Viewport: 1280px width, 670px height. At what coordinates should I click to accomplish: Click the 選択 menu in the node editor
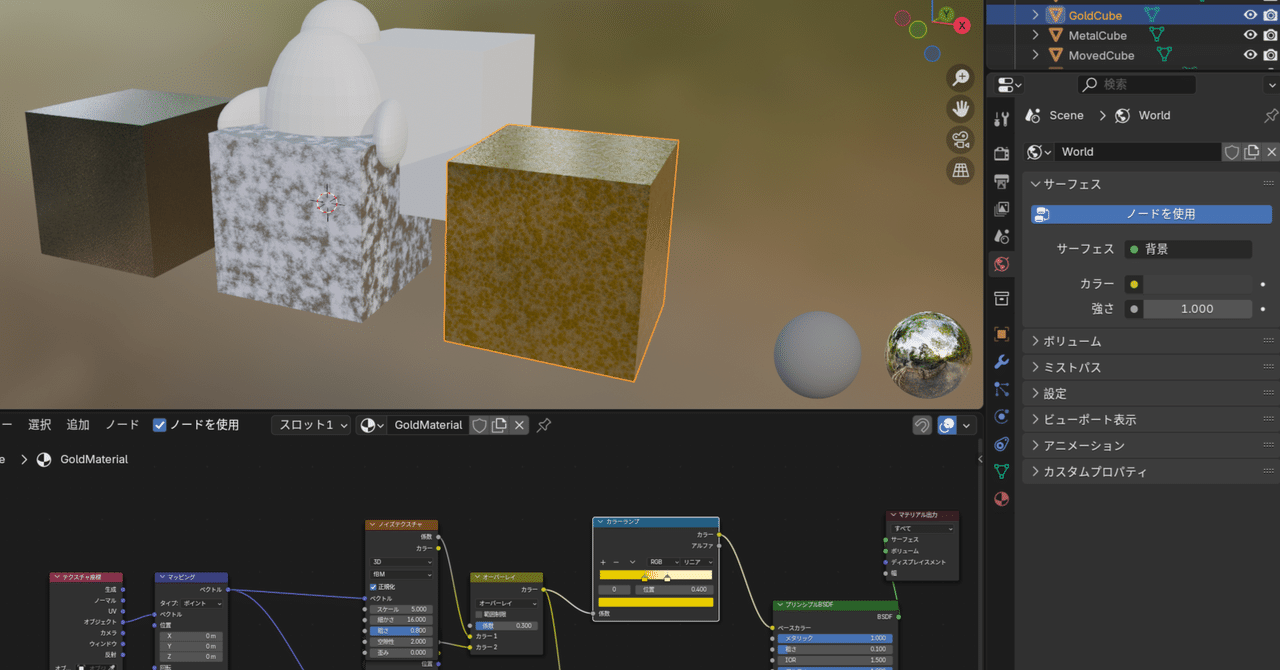click(x=39, y=424)
